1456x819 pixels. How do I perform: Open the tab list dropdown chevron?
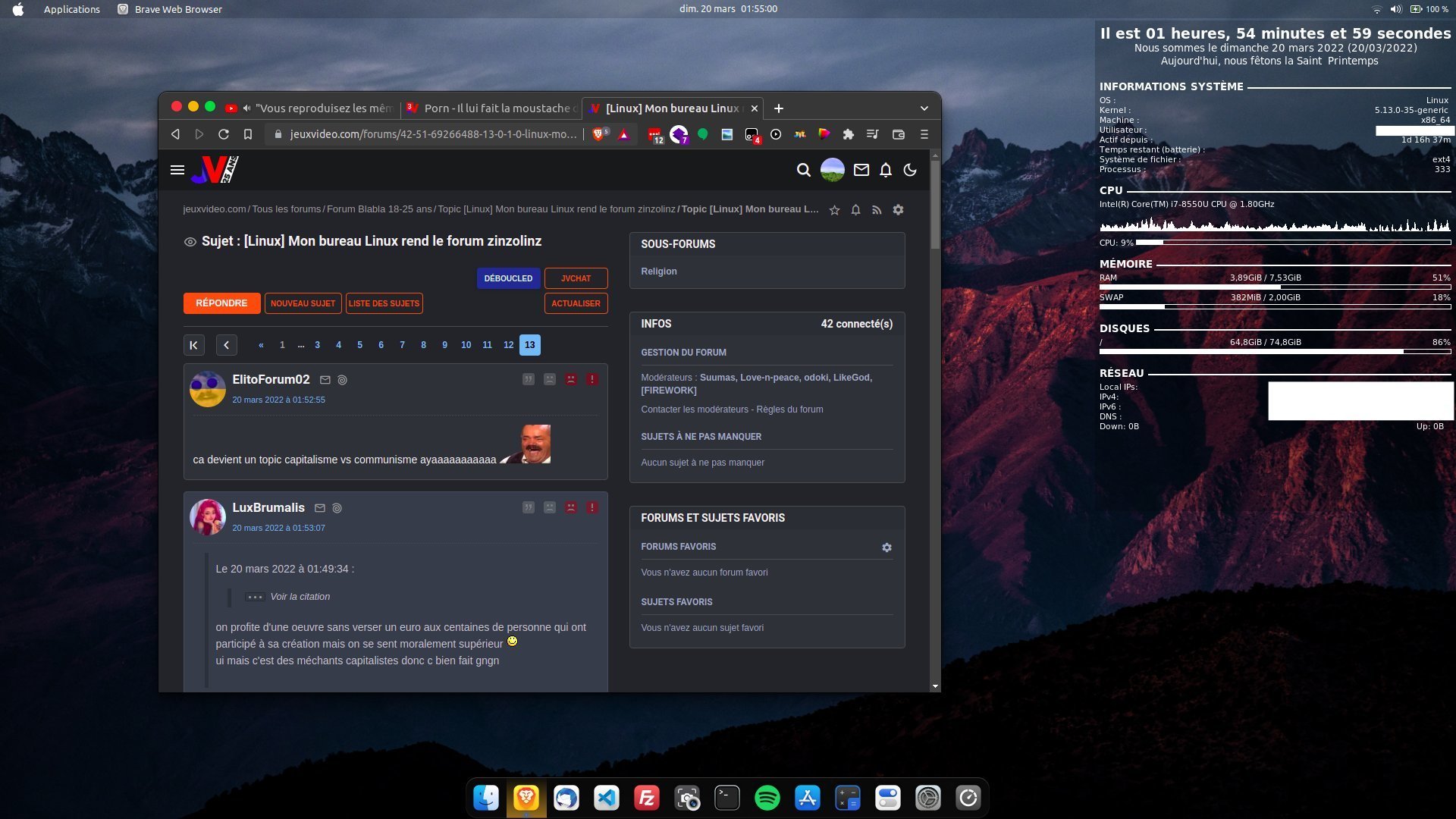[924, 108]
